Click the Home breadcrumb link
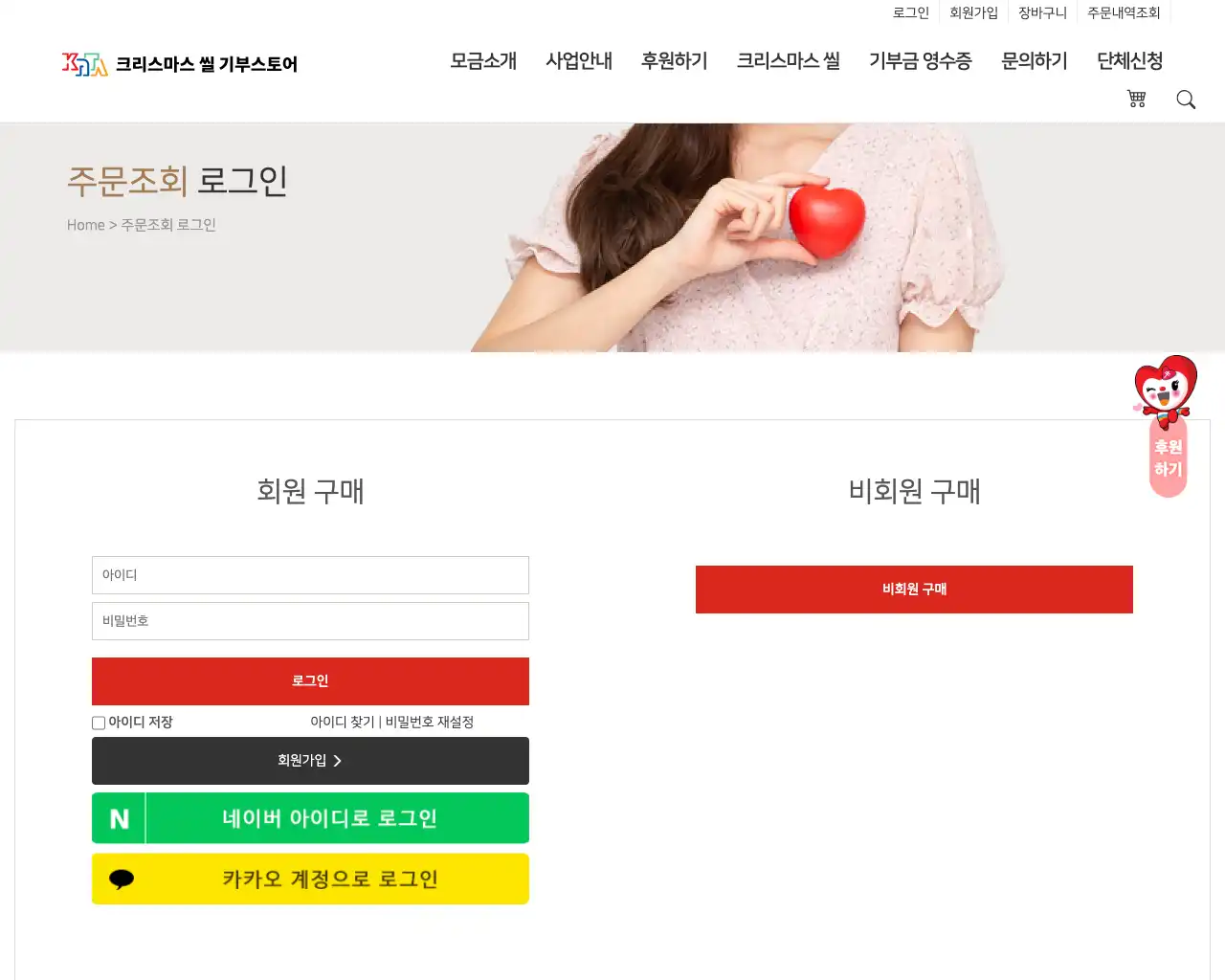1225x980 pixels. point(86,225)
